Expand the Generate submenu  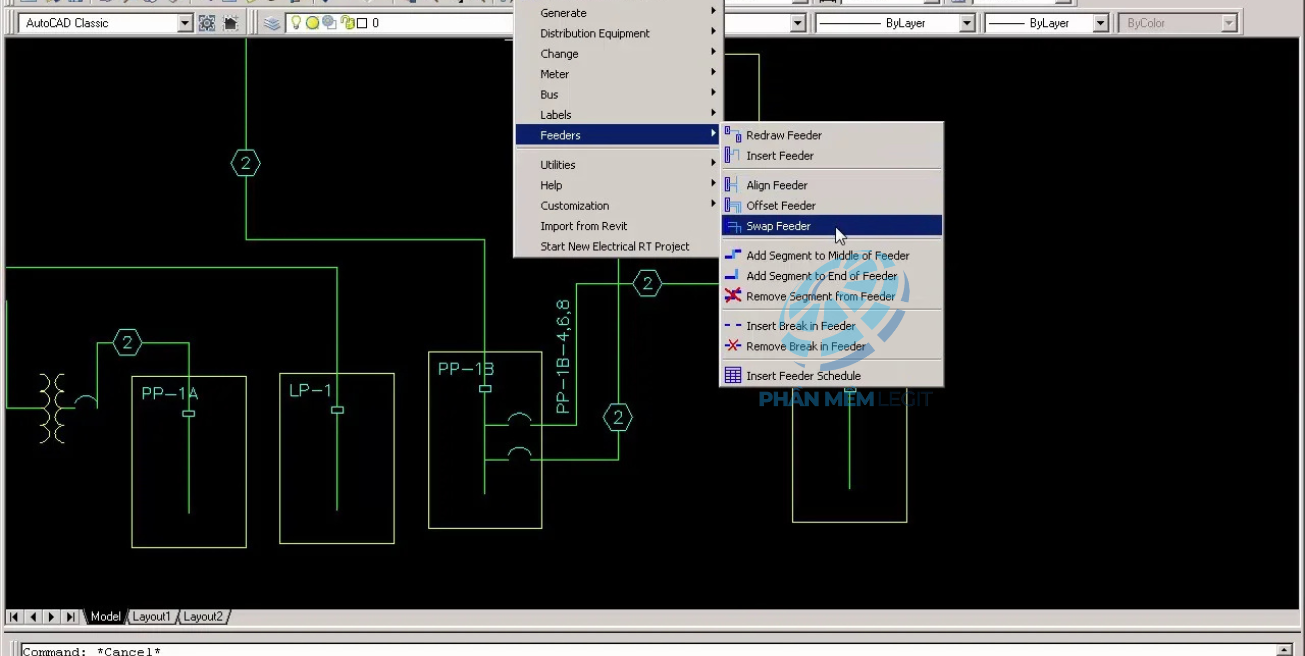pos(618,13)
